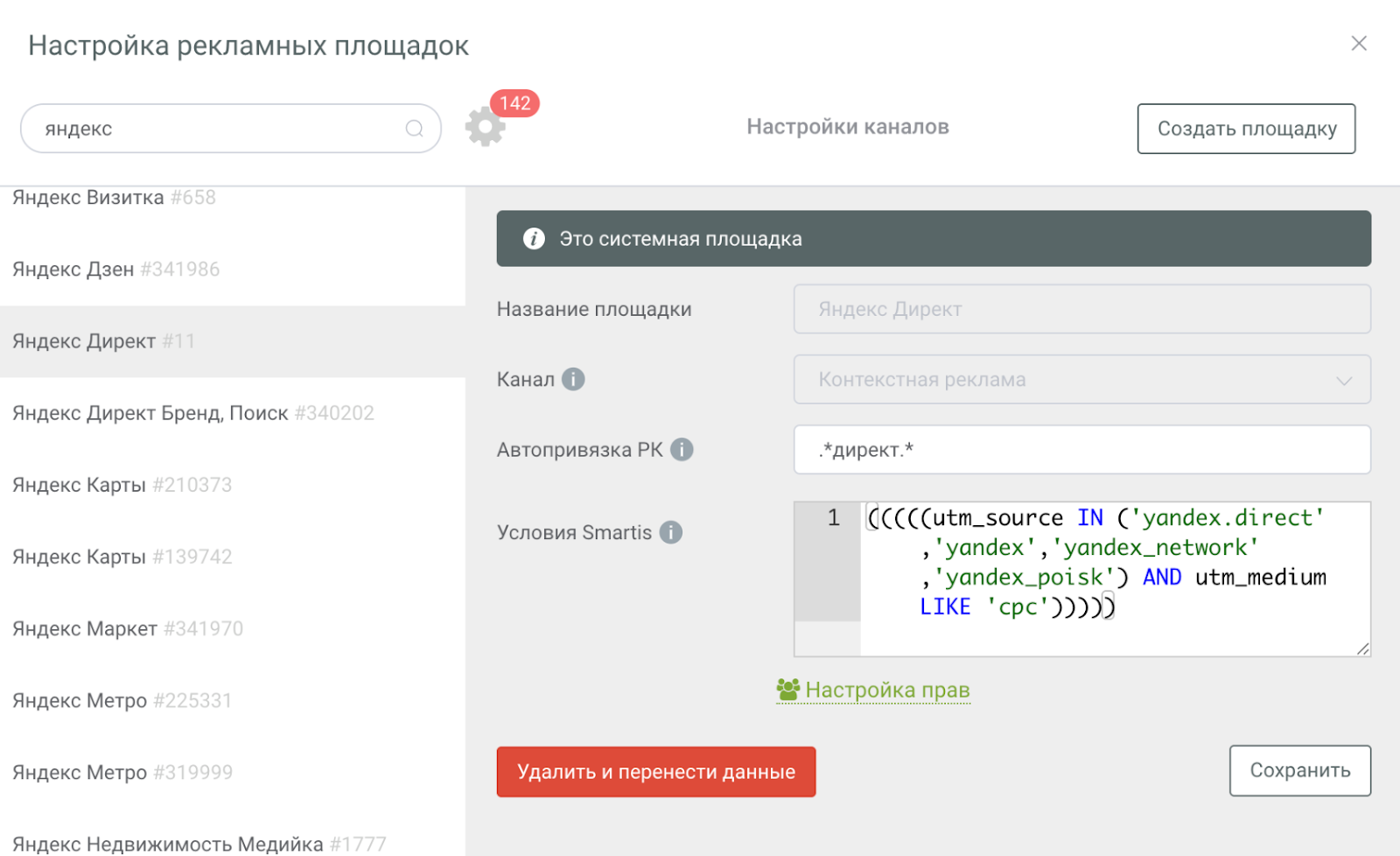This screenshot has width=1400, height=856.
Task: Click the red 142 notification badge
Action: tap(514, 103)
